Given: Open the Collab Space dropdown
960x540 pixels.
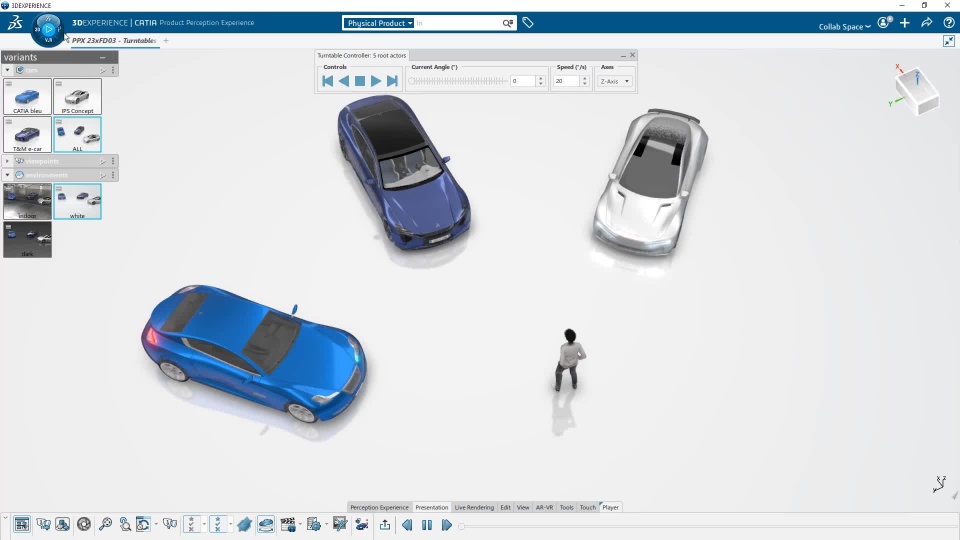Looking at the screenshot, I should coord(844,26).
